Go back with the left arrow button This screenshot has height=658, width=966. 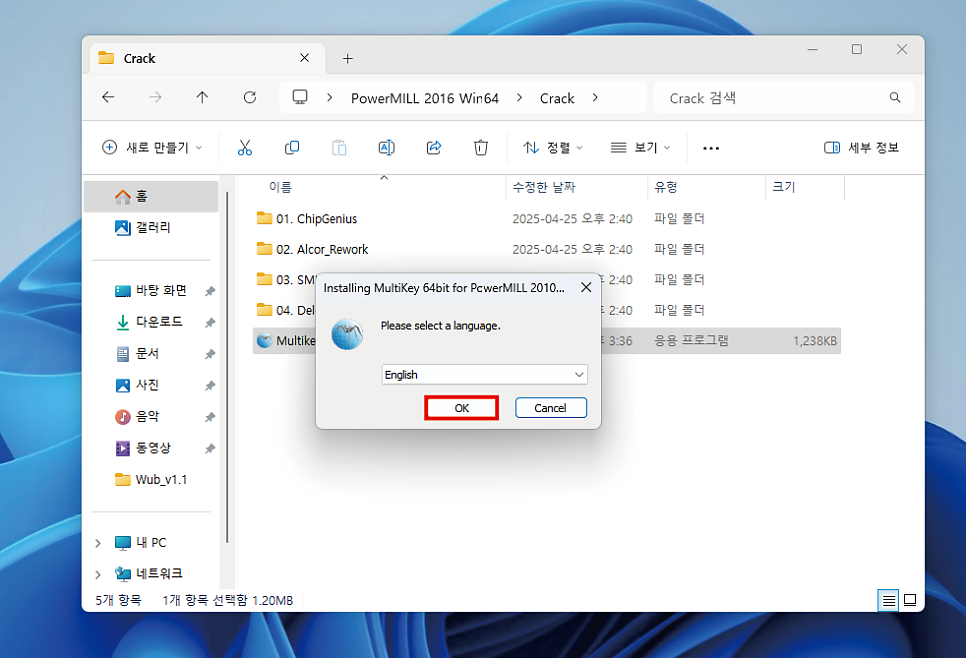coord(108,97)
